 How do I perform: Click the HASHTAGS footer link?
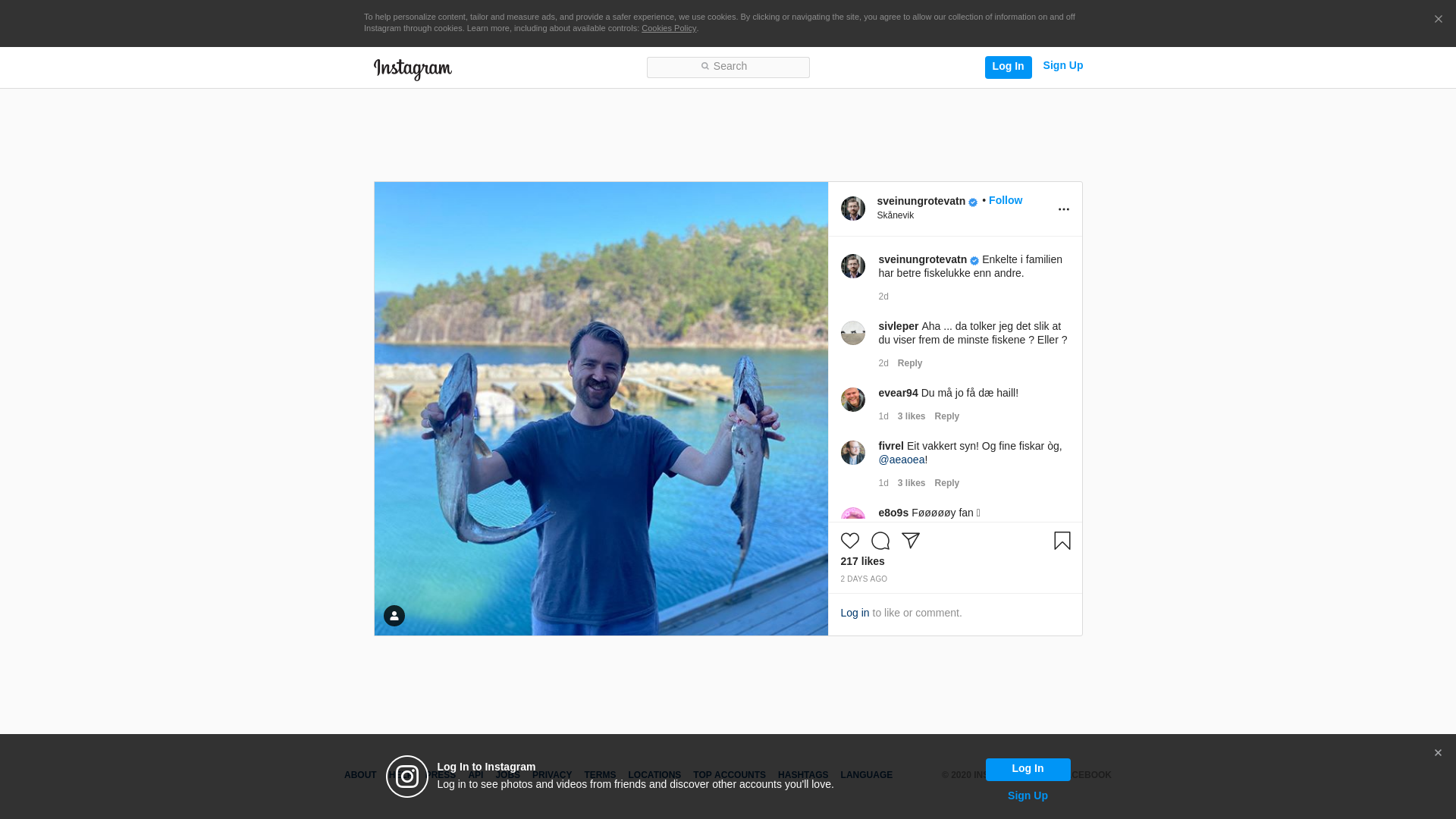tap(802, 775)
